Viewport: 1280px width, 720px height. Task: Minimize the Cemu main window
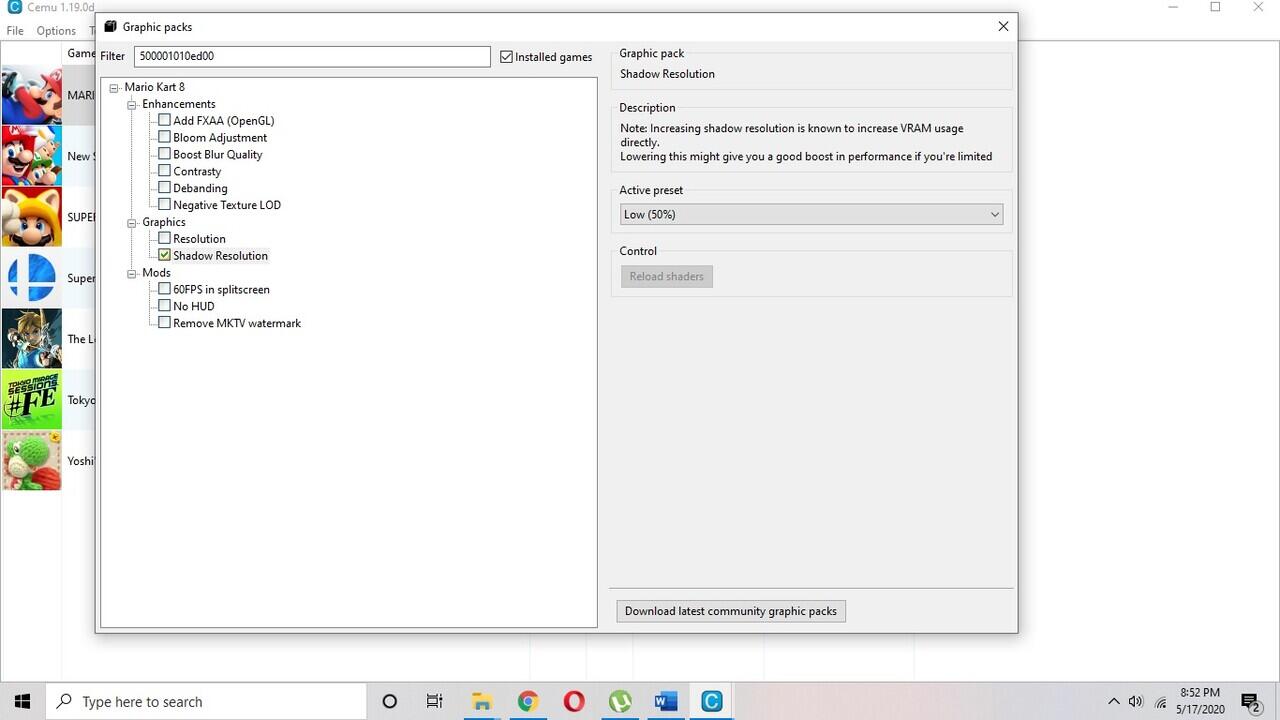click(x=1172, y=7)
